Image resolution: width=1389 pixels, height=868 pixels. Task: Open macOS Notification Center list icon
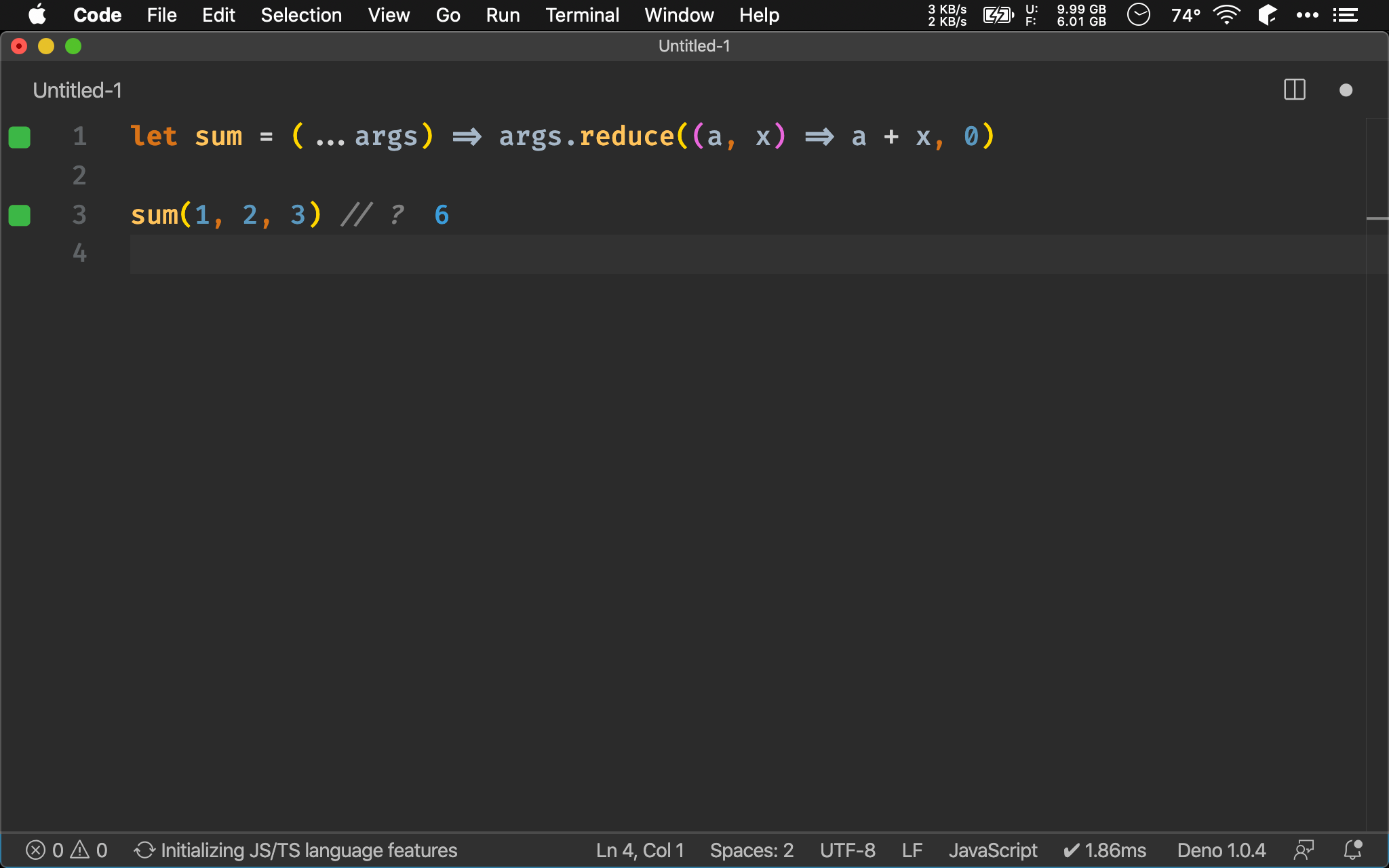pos(1346,15)
